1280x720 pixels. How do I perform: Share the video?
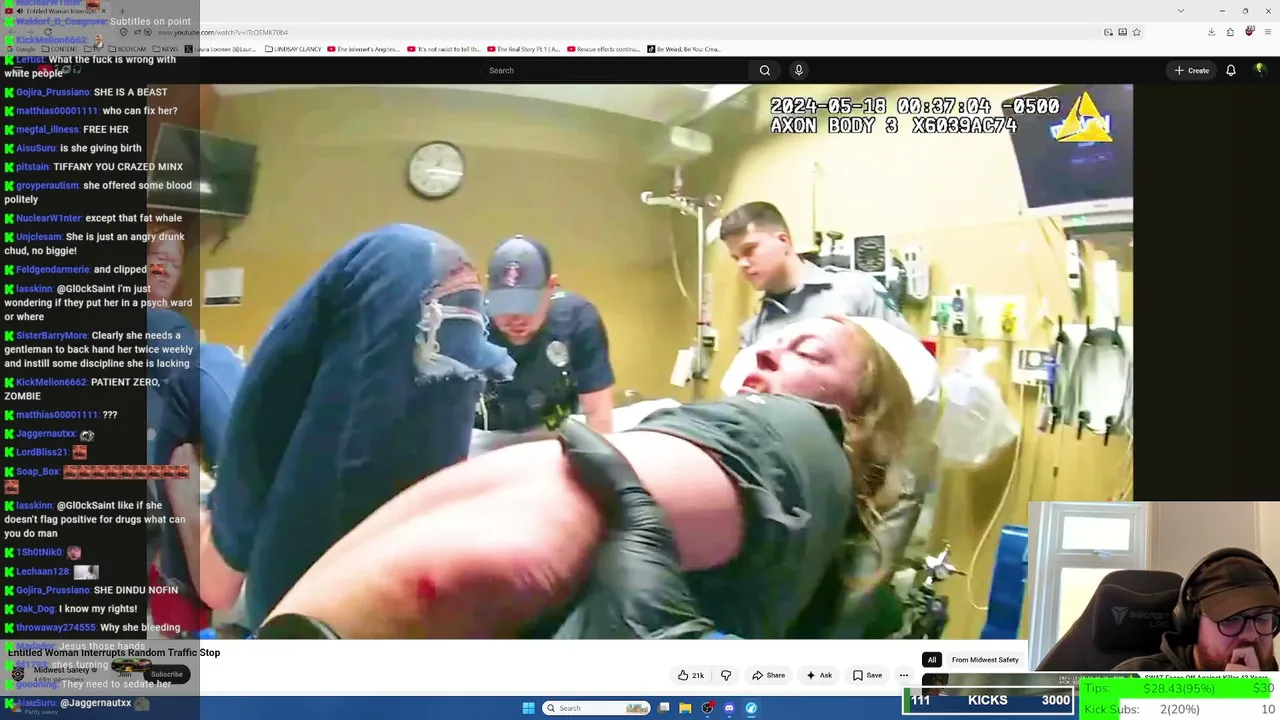coord(768,675)
